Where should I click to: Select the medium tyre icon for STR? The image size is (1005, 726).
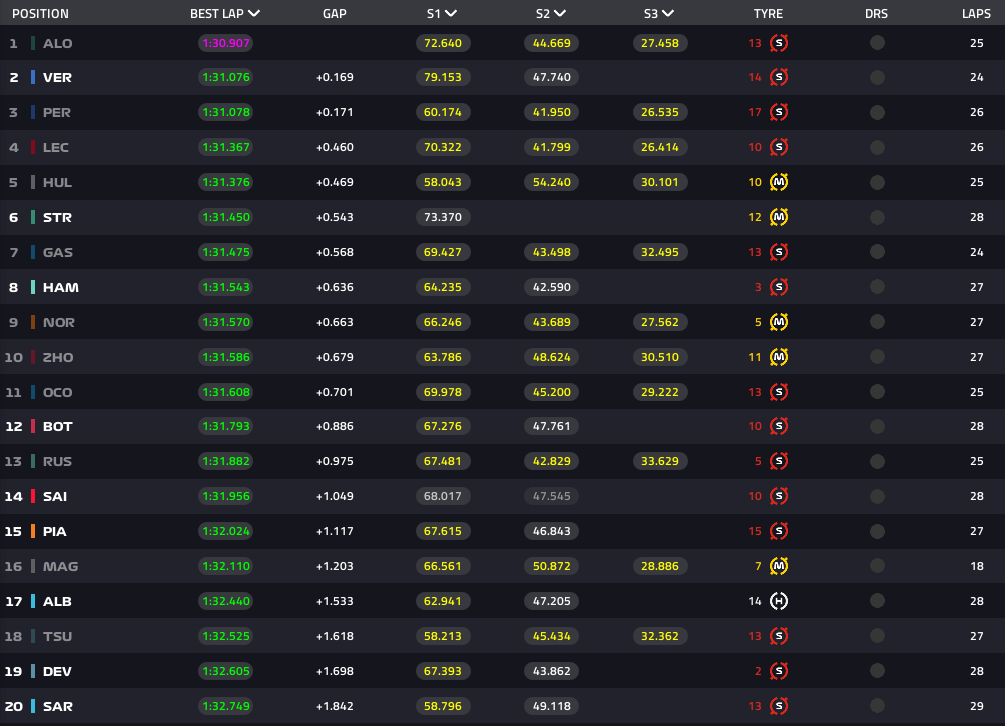coord(778,217)
